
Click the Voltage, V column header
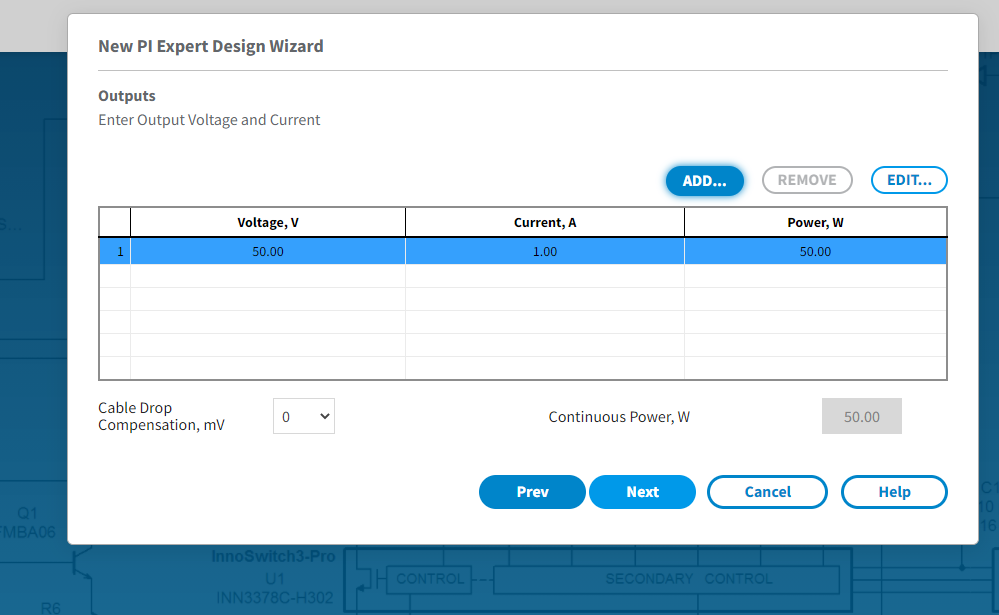coord(268,222)
